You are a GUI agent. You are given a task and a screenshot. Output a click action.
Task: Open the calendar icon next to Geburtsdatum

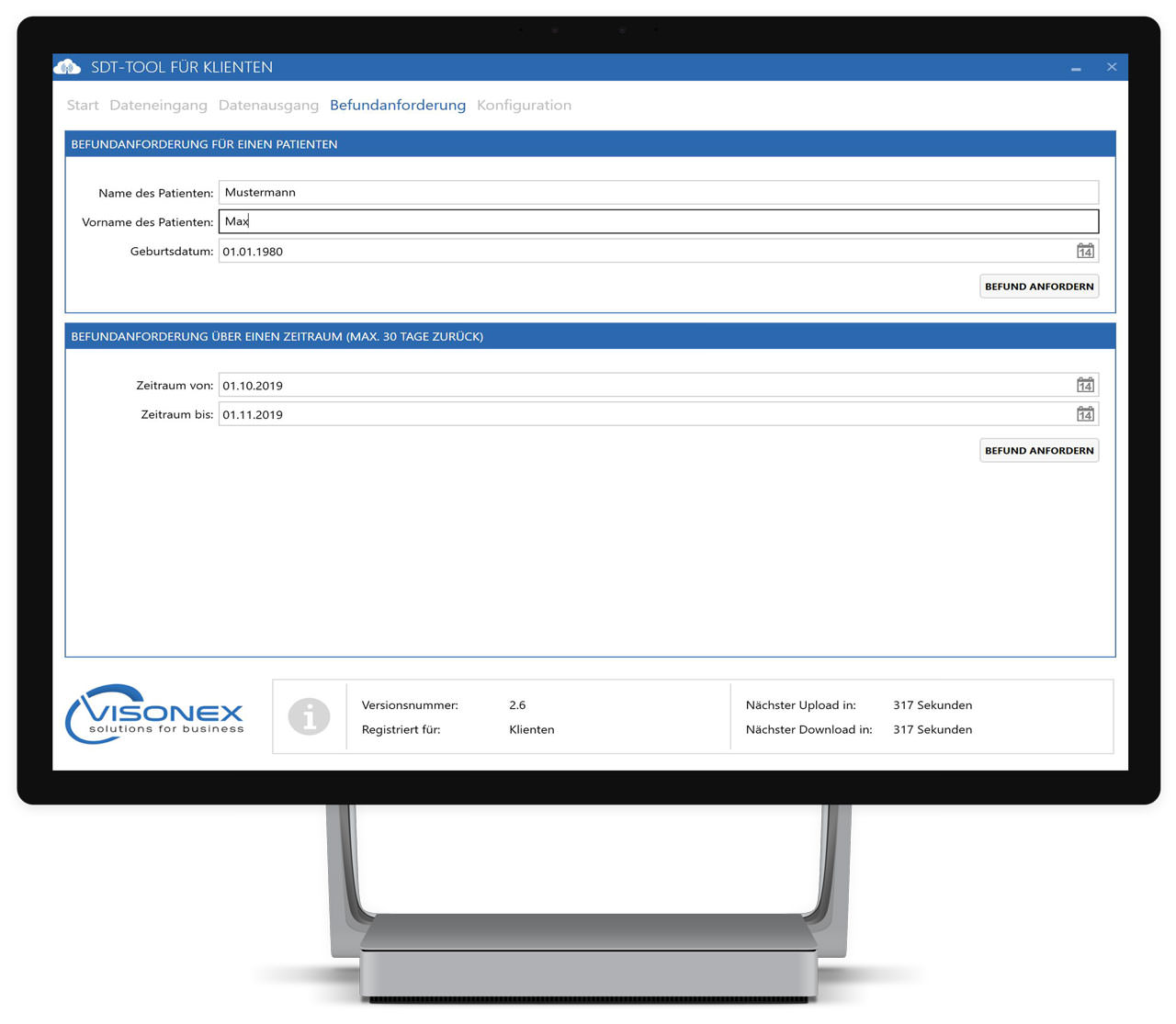point(1085,250)
